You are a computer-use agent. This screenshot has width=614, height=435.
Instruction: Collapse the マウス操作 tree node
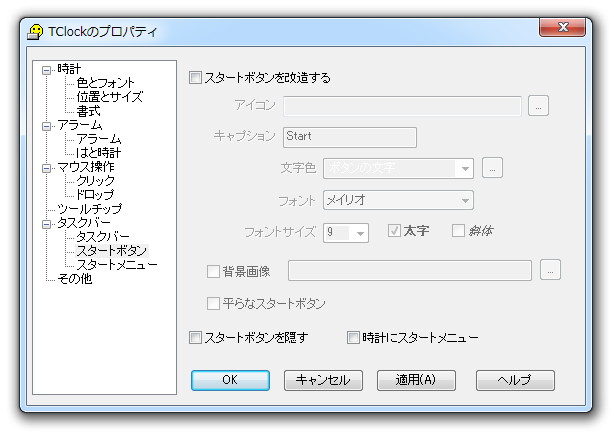tap(47, 168)
